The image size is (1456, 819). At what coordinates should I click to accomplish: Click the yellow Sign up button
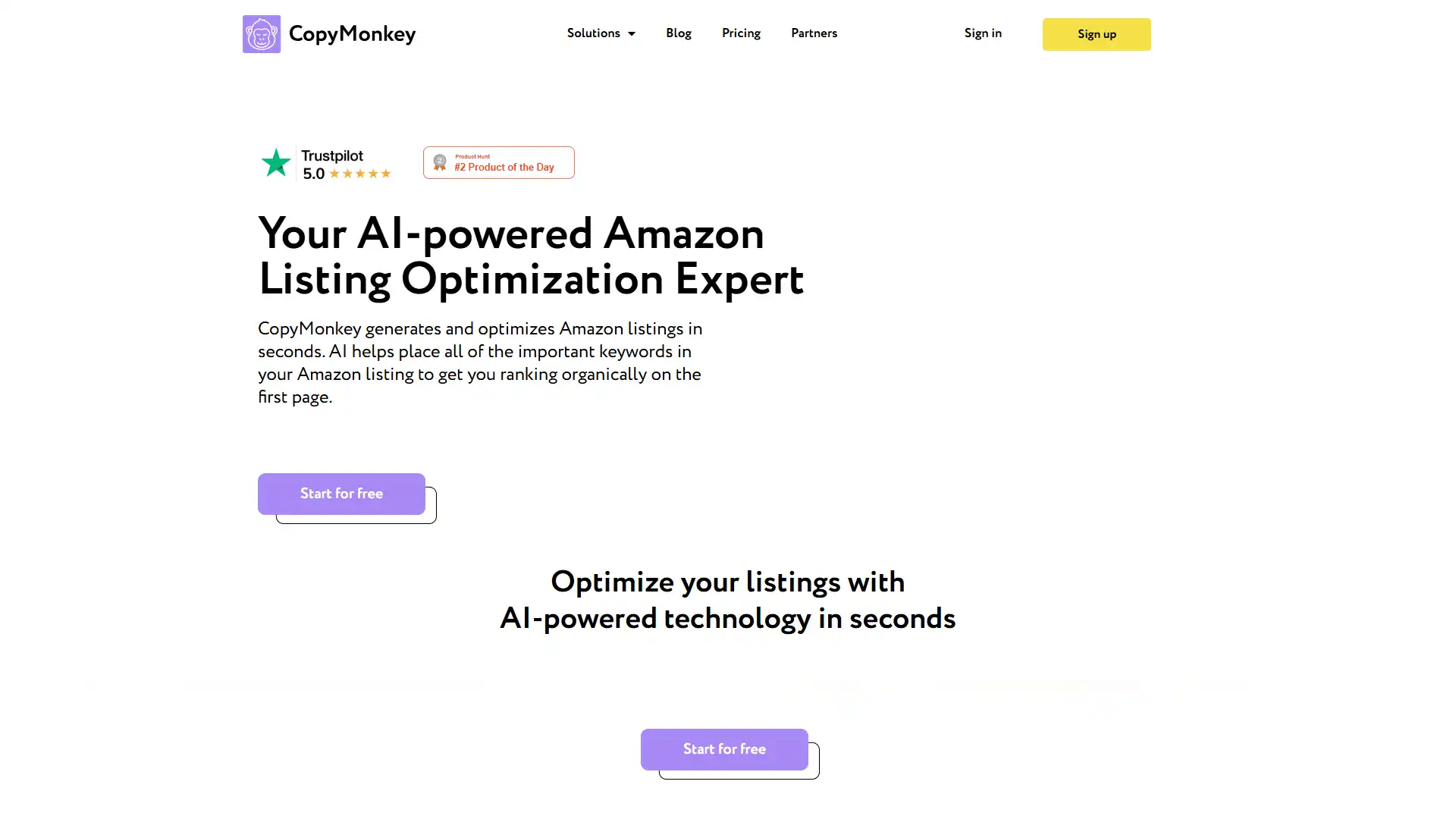click(1097, 34)
